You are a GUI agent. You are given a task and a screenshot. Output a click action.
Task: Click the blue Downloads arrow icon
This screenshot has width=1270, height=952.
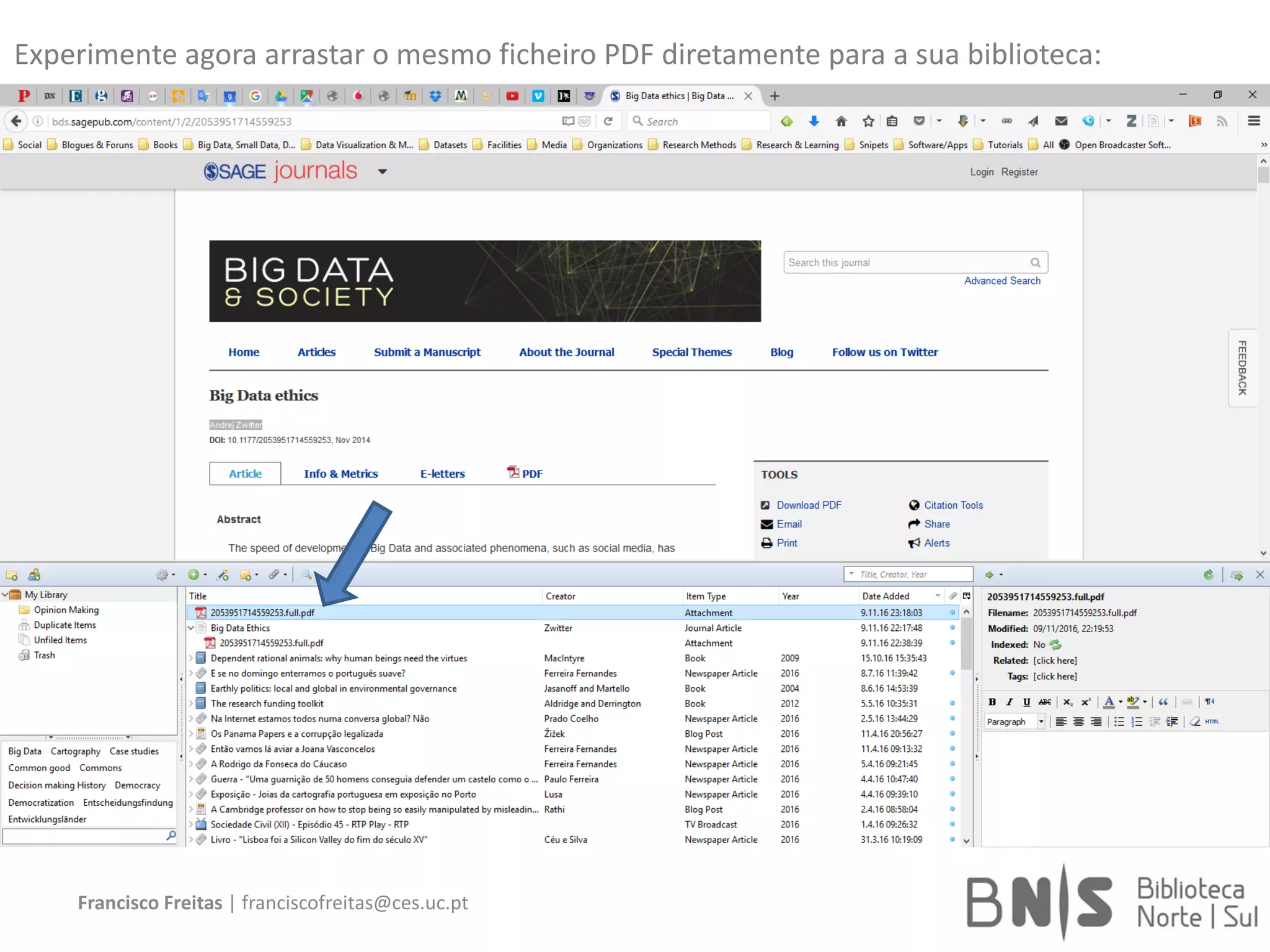814,121
